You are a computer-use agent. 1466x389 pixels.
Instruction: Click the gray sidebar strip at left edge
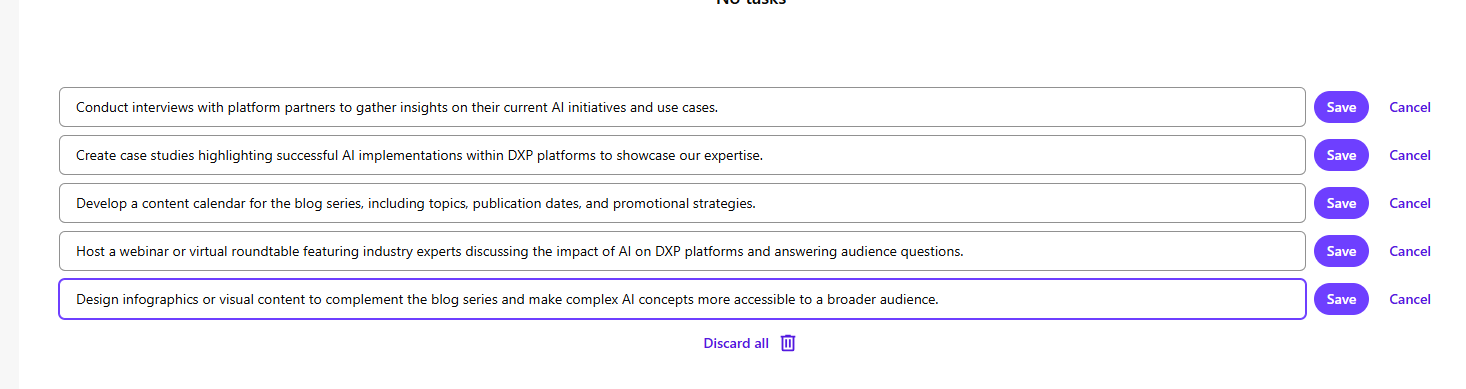click(x=9, y=194)
